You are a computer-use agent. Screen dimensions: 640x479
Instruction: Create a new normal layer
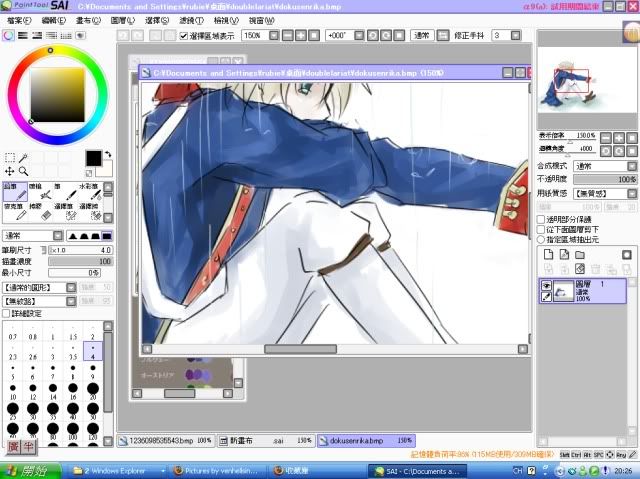tap(549, 255)
